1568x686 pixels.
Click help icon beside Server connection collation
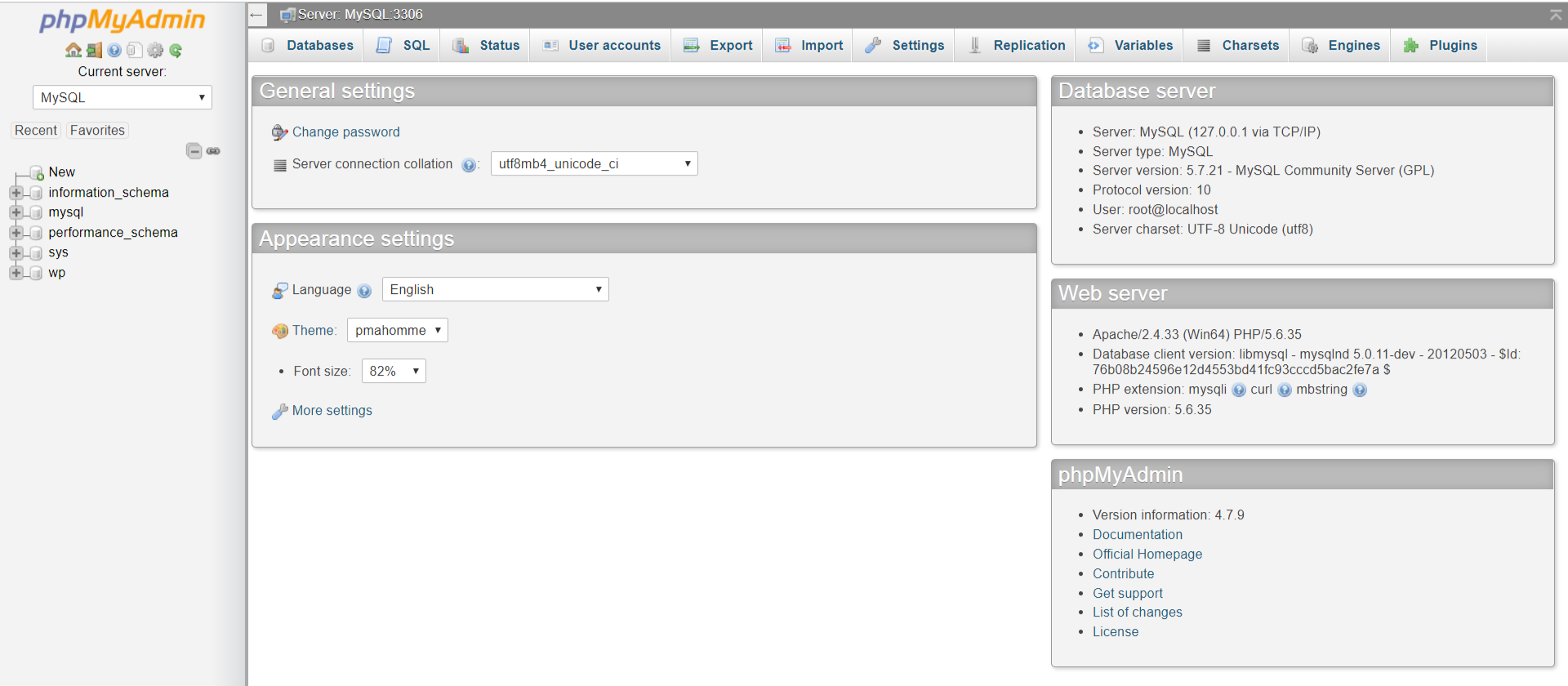pyautogui.click(x=469, y=165)
